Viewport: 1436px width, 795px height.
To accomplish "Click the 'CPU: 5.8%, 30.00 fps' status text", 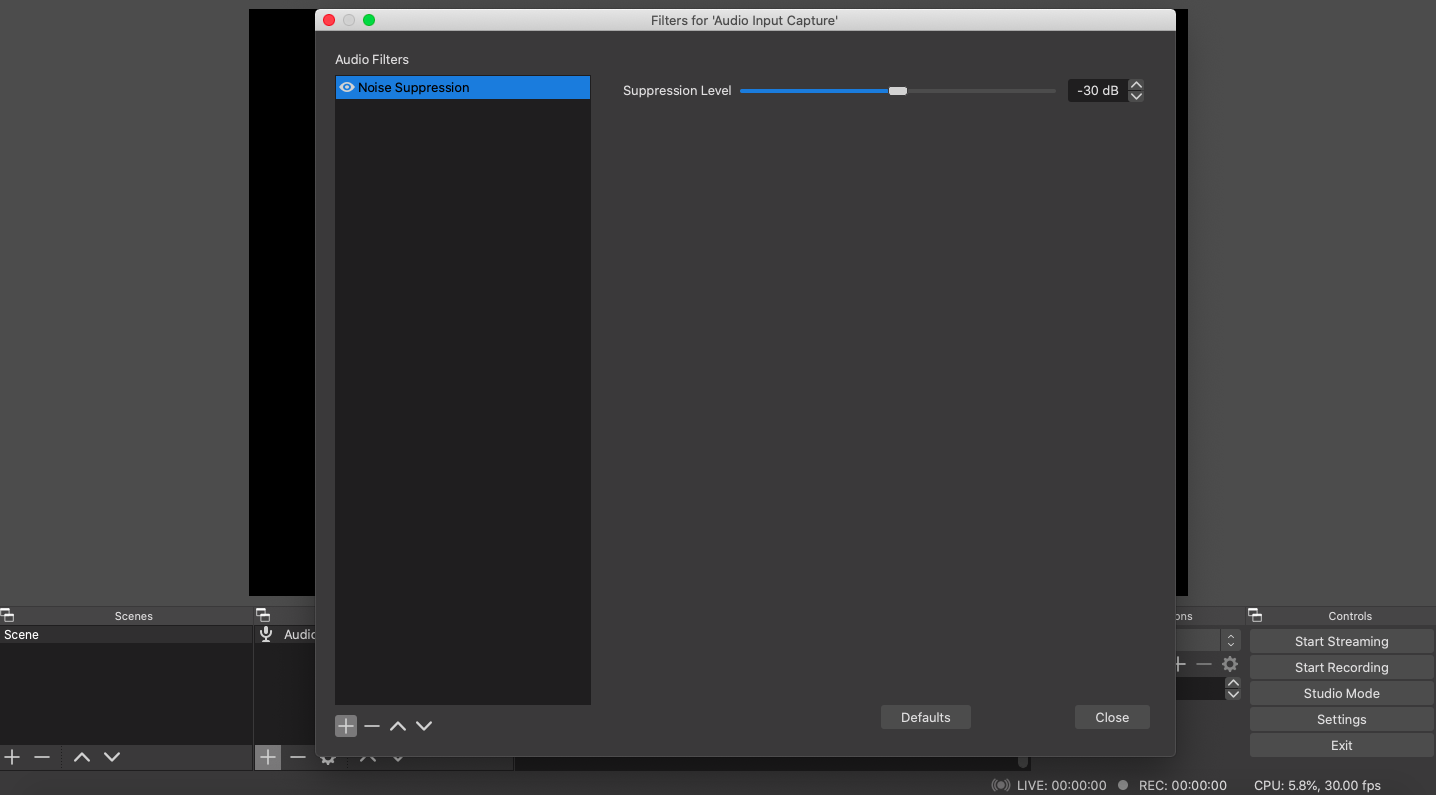I will pos(1317,785).
